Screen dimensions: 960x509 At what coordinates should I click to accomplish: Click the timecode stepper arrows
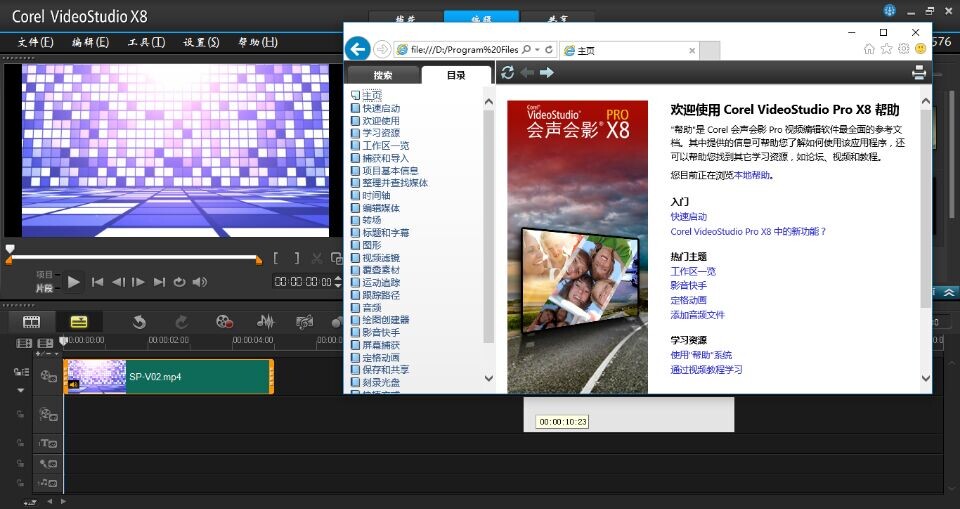(336, 282)
